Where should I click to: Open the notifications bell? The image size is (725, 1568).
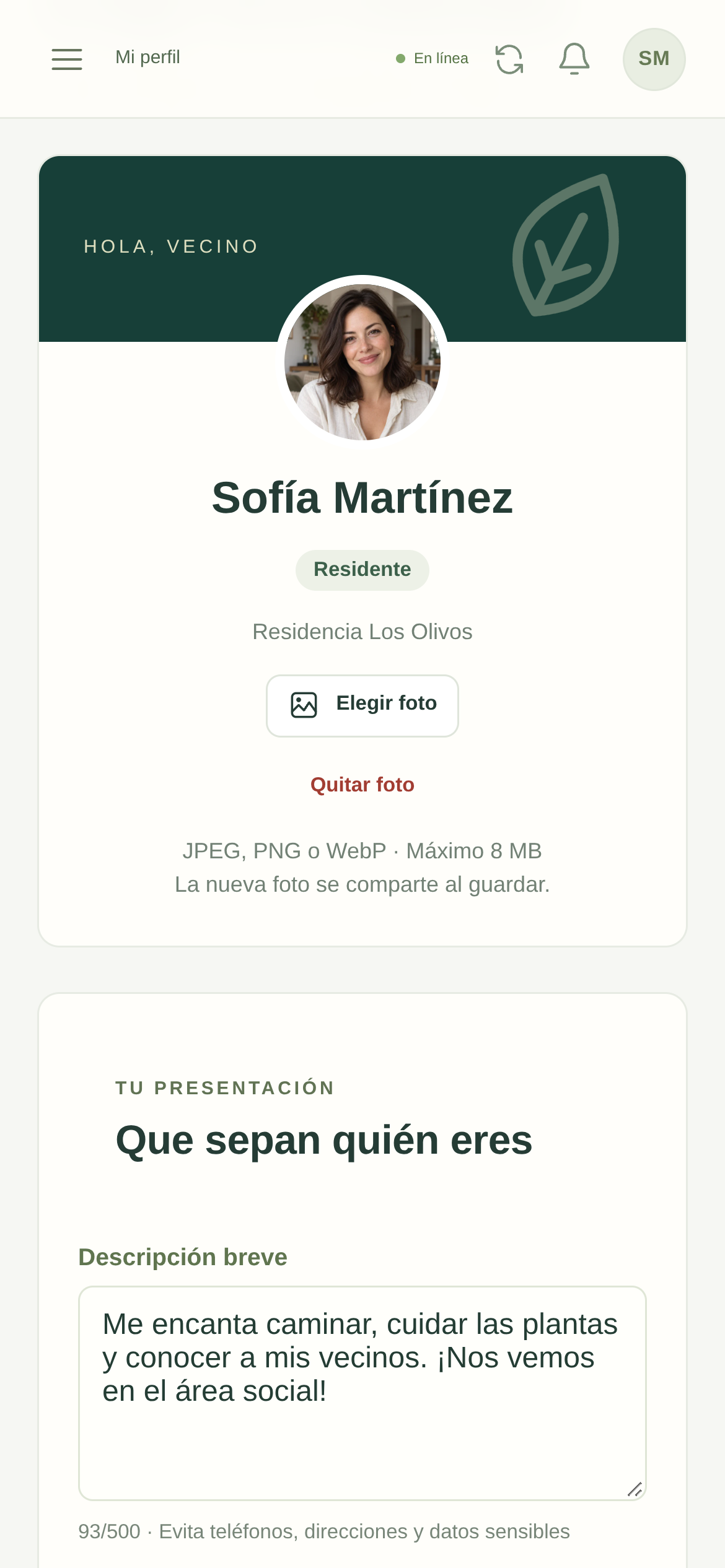(574, 59)
